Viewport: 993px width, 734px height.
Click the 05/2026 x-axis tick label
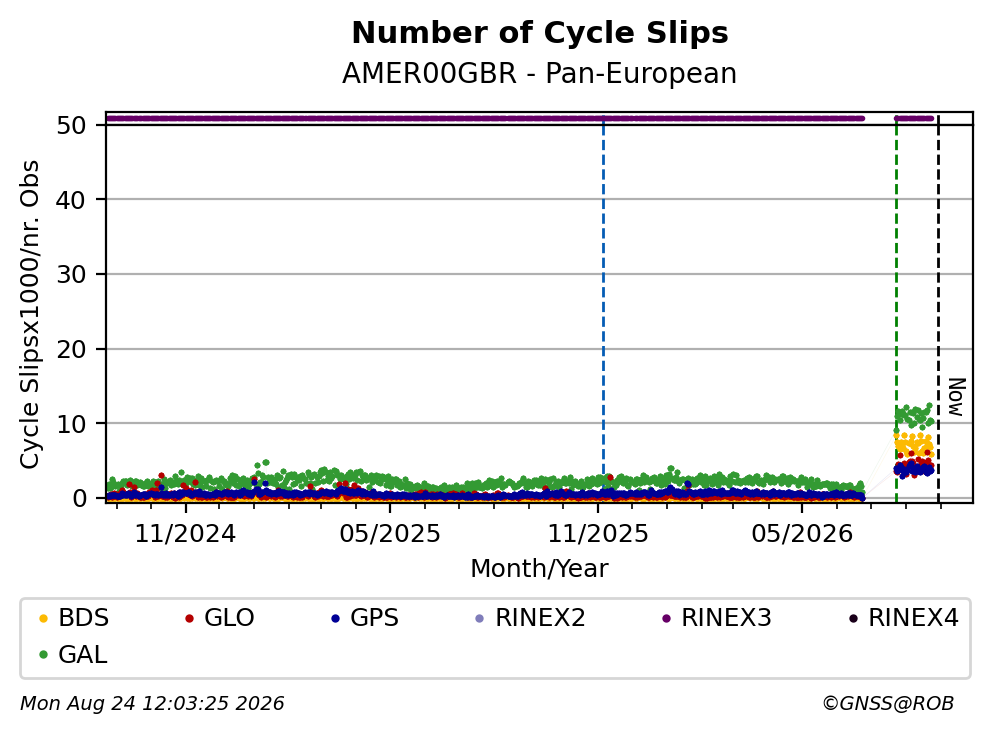(x=802, y=534)
